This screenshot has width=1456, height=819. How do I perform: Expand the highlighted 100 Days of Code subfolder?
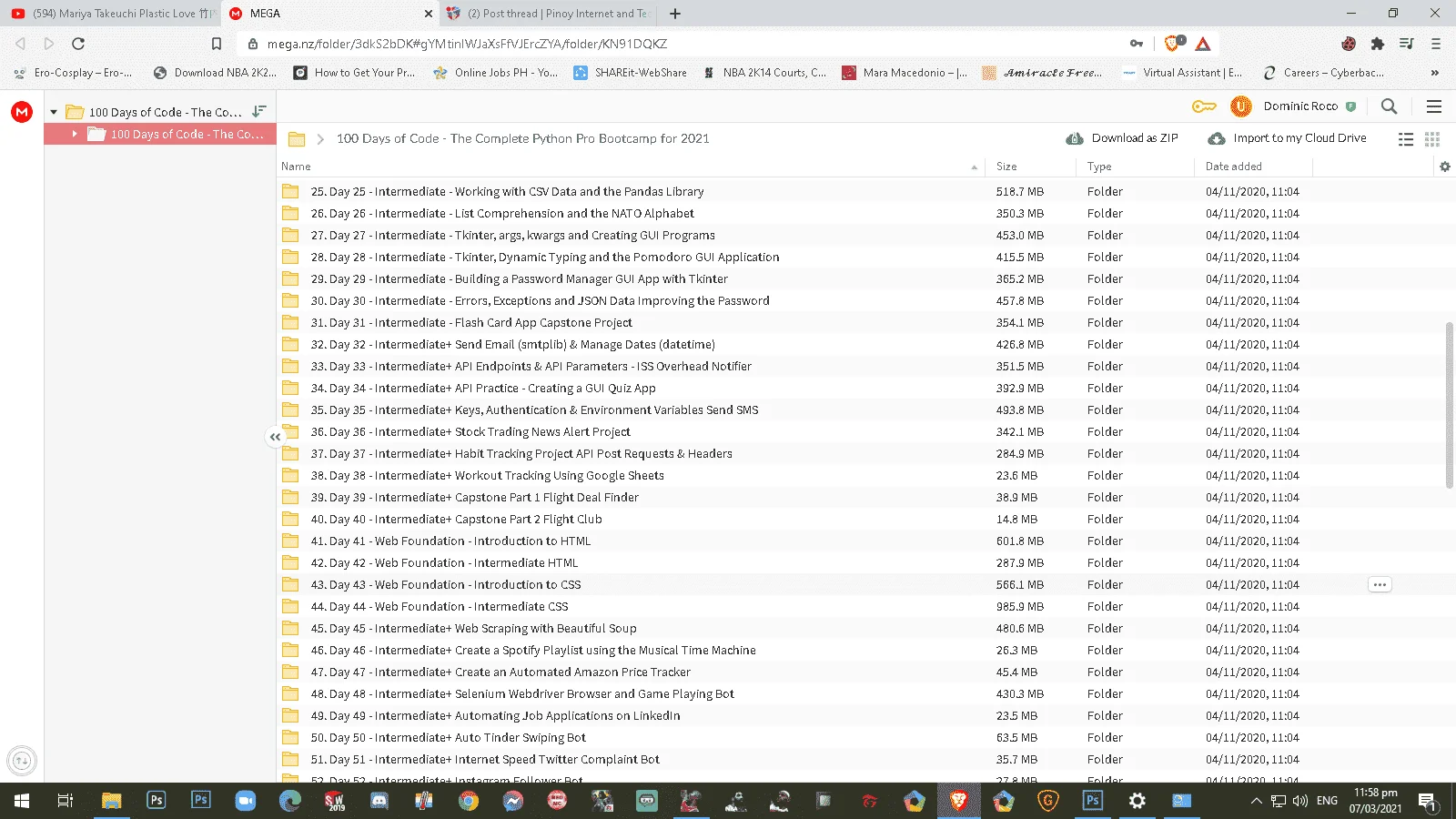(x=75, y=134)
